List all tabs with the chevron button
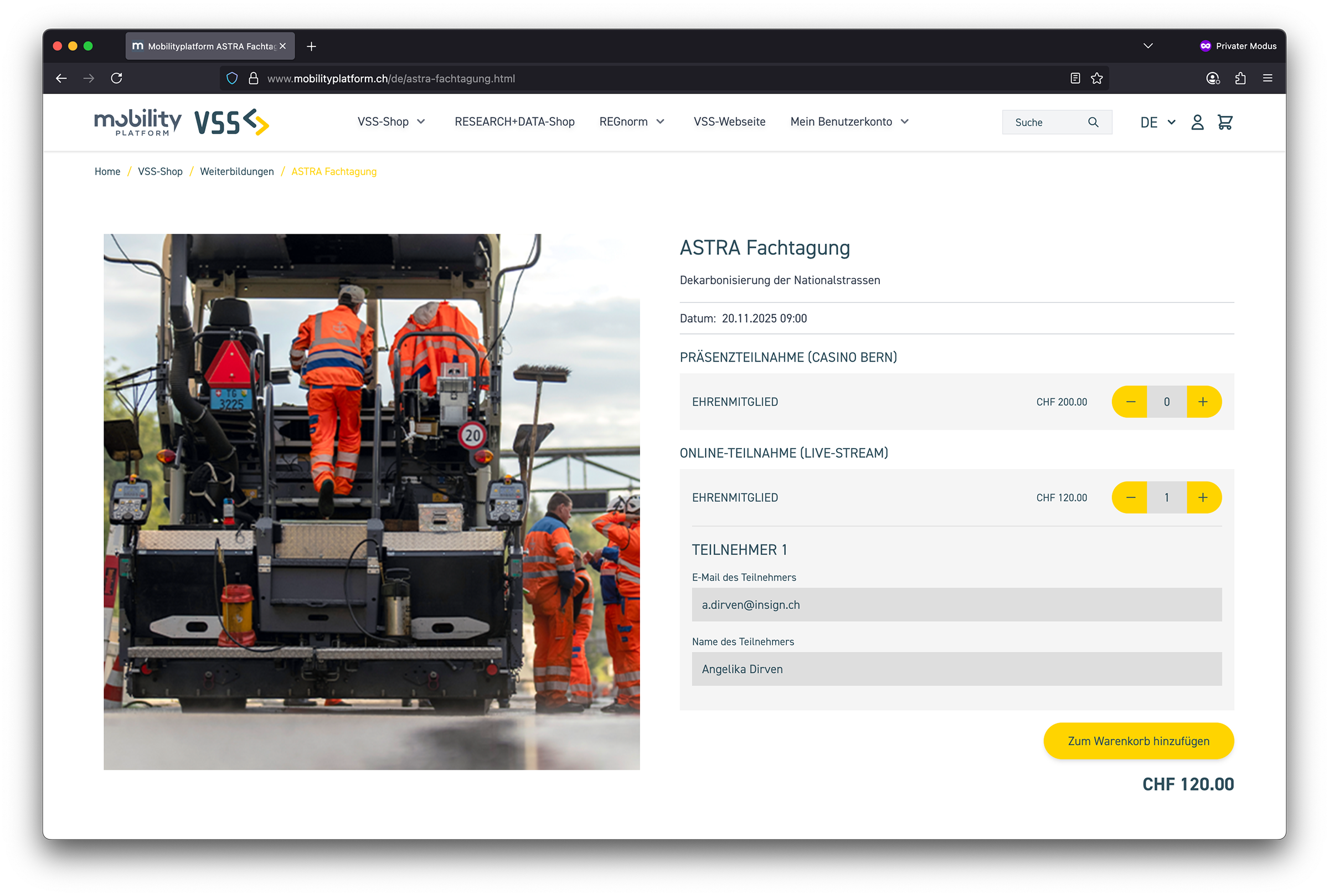Image resolution: width=1329 pixels, height=896 pixels. [1148, 46]
